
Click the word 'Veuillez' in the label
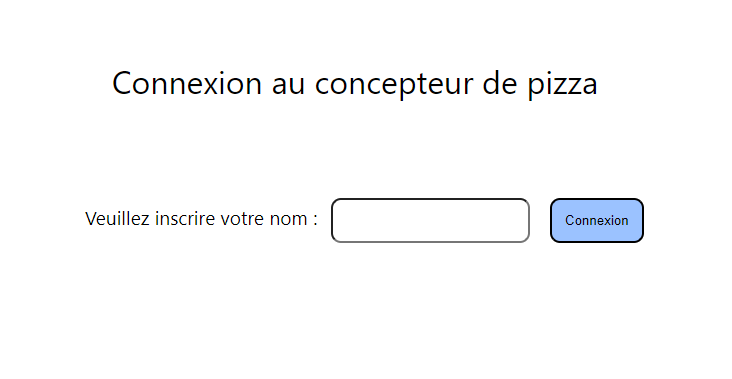(x=117, y=218)
